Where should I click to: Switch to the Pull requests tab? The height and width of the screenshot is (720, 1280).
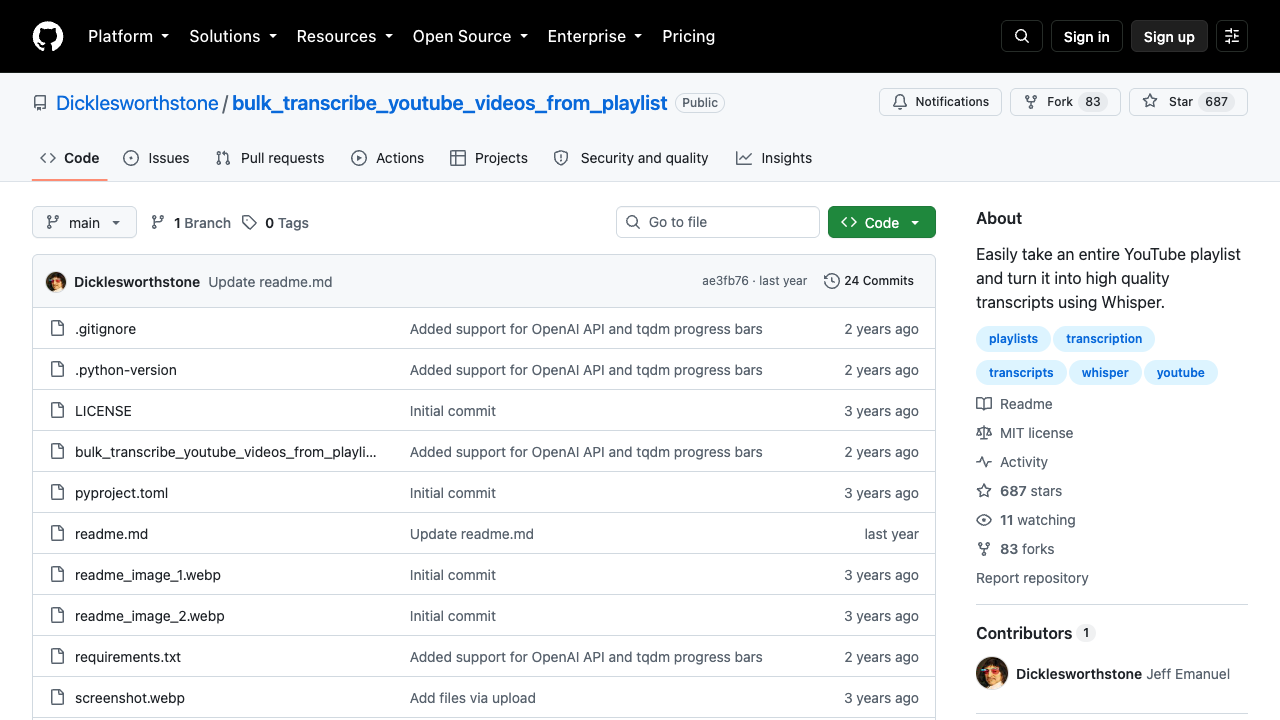pyautogui.click(x=270, y=158)
